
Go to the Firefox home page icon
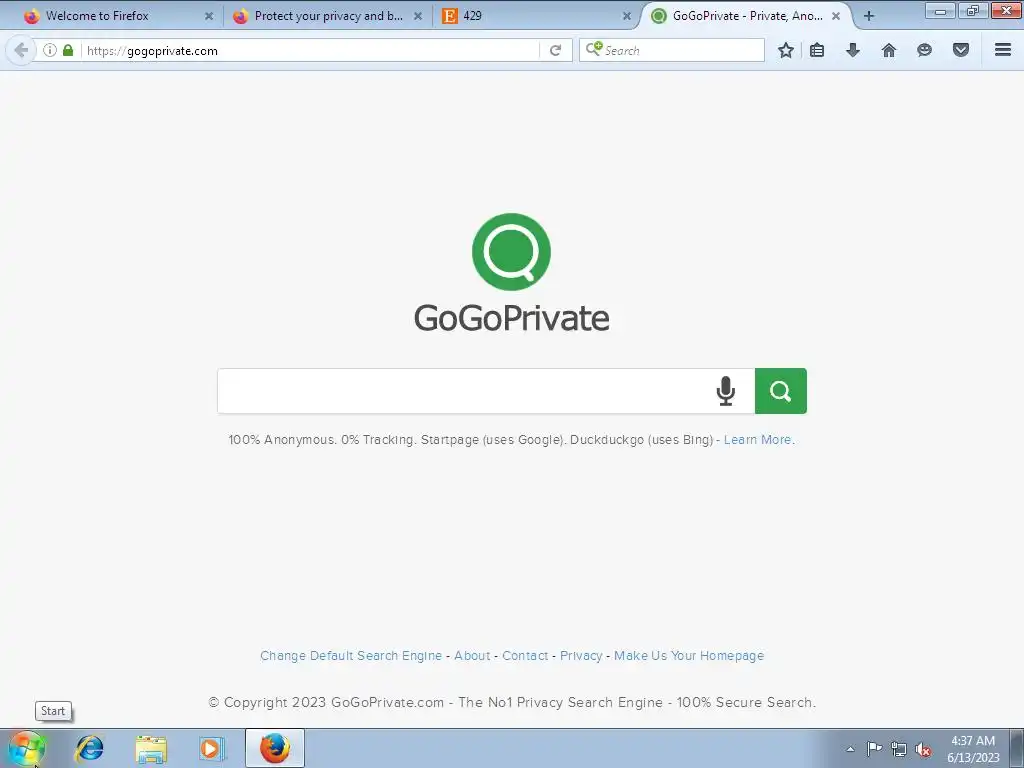point(889,50)
